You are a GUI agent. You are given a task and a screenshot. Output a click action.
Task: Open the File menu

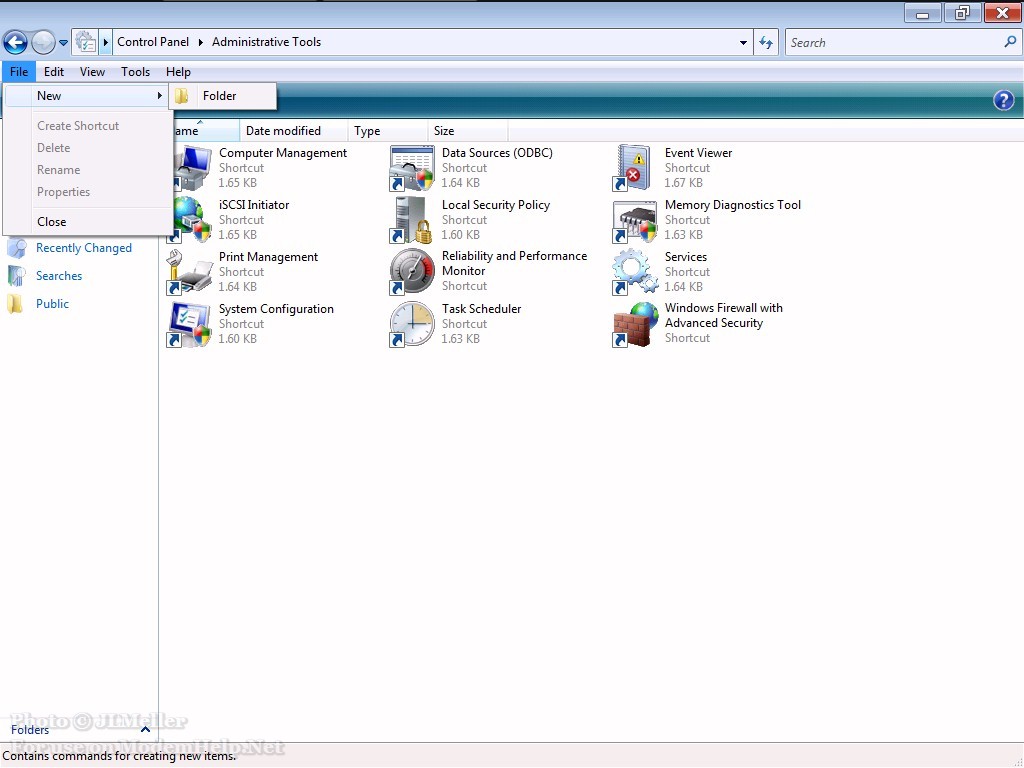[19, 72]
